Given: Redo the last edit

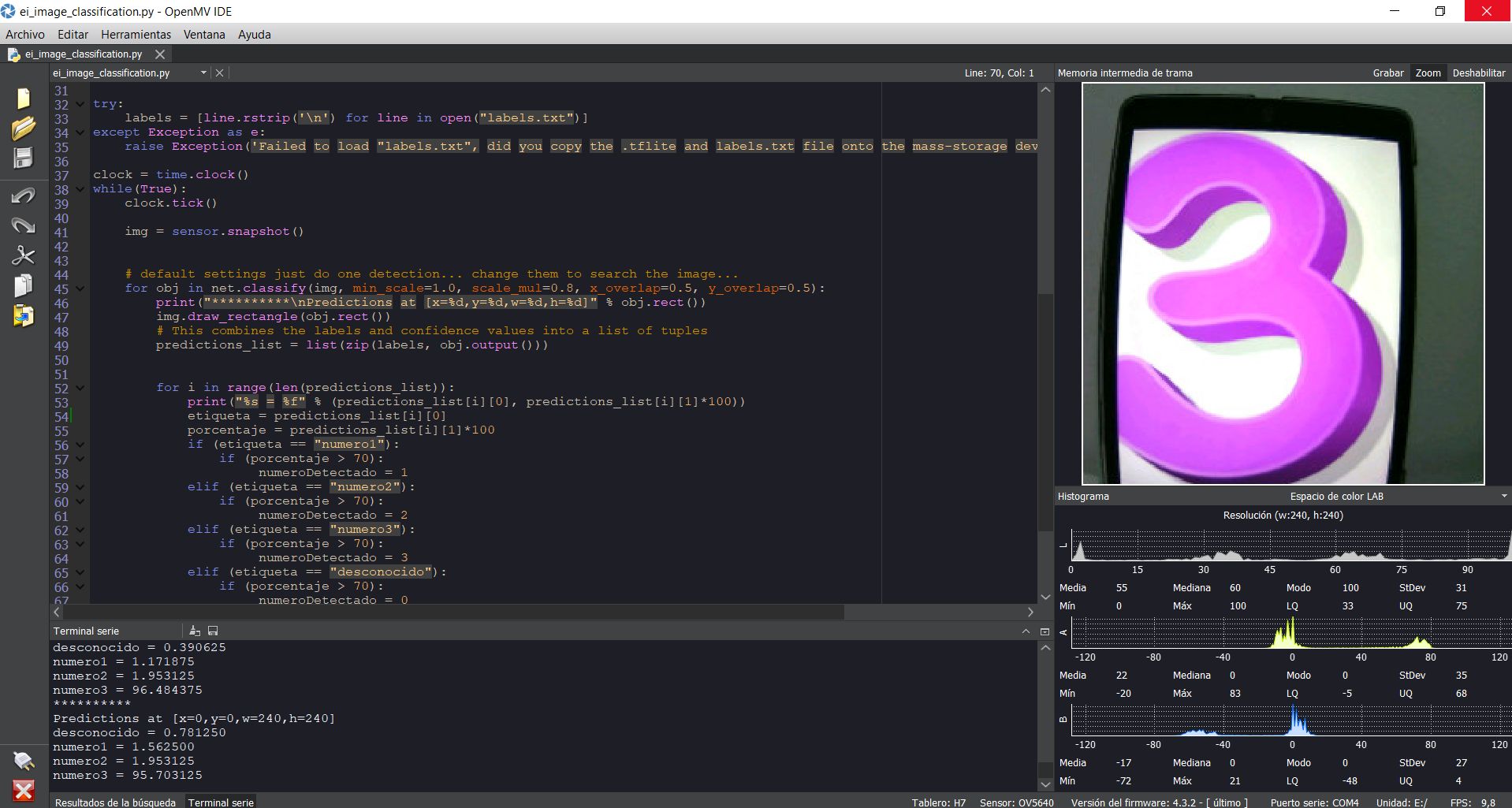Looking at the screenshot, I should 24,225.
